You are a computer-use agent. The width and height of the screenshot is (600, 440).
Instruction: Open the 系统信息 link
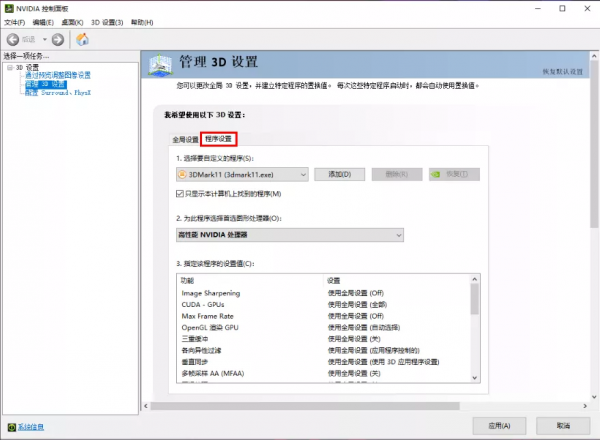[31, 427]
